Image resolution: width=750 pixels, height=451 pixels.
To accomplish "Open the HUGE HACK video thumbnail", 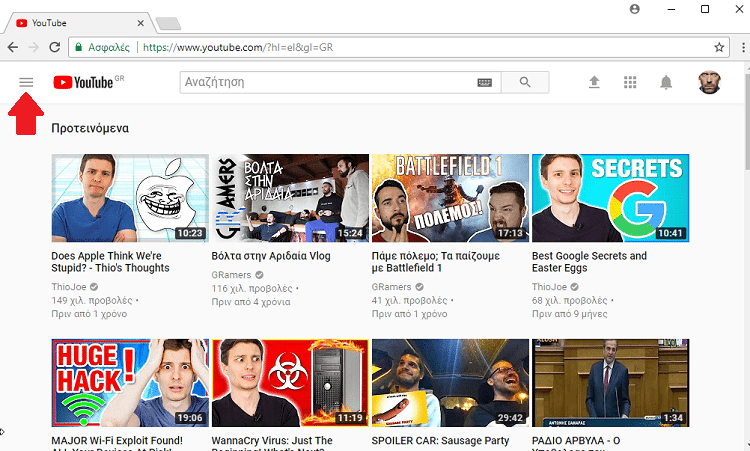I will click(130, 383).
